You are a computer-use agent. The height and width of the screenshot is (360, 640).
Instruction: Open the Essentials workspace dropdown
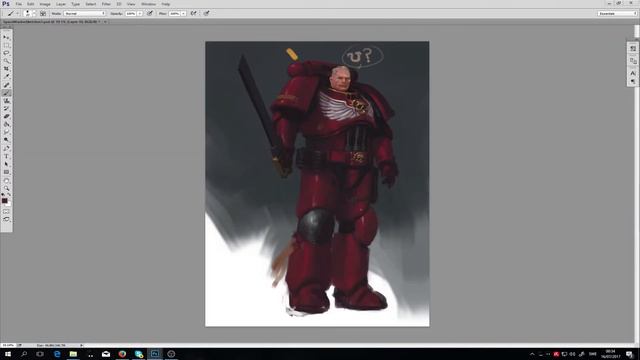point(617,13)
